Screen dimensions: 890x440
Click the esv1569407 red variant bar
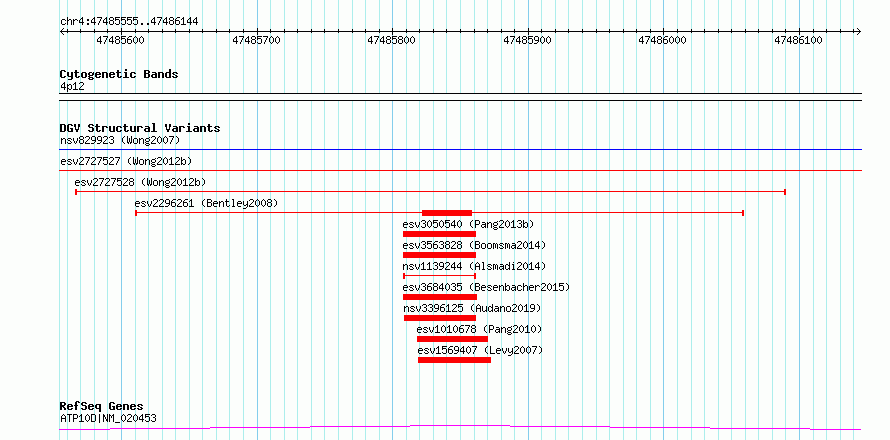pos(454,360)
